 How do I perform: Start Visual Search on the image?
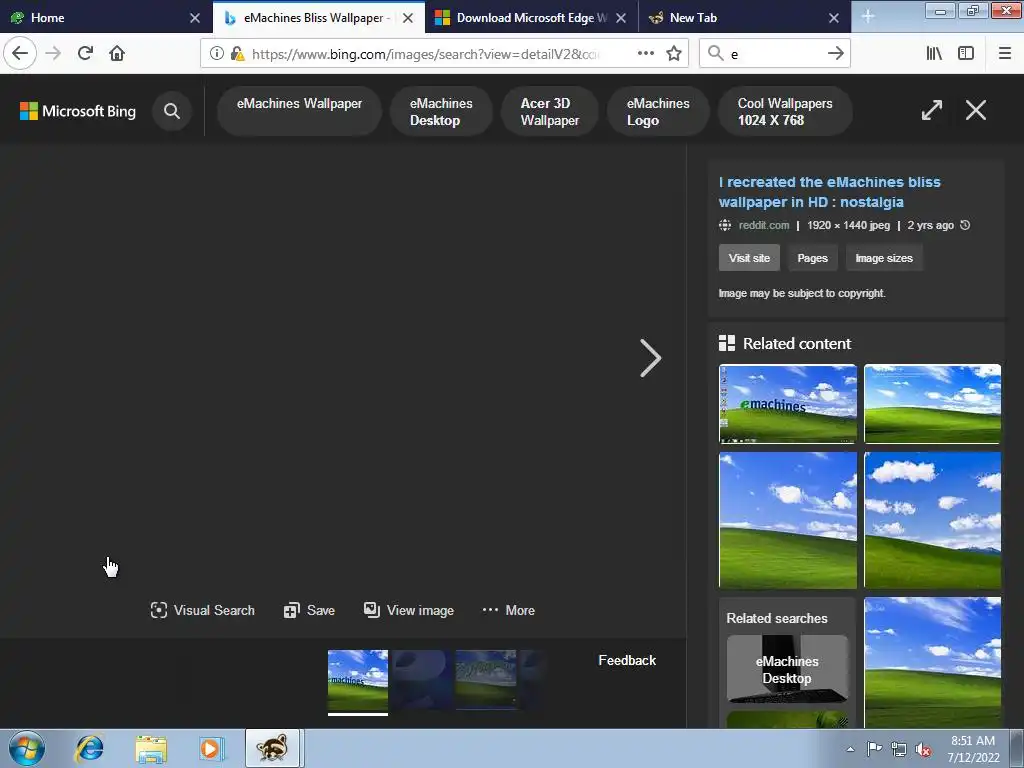coord(202,611)
